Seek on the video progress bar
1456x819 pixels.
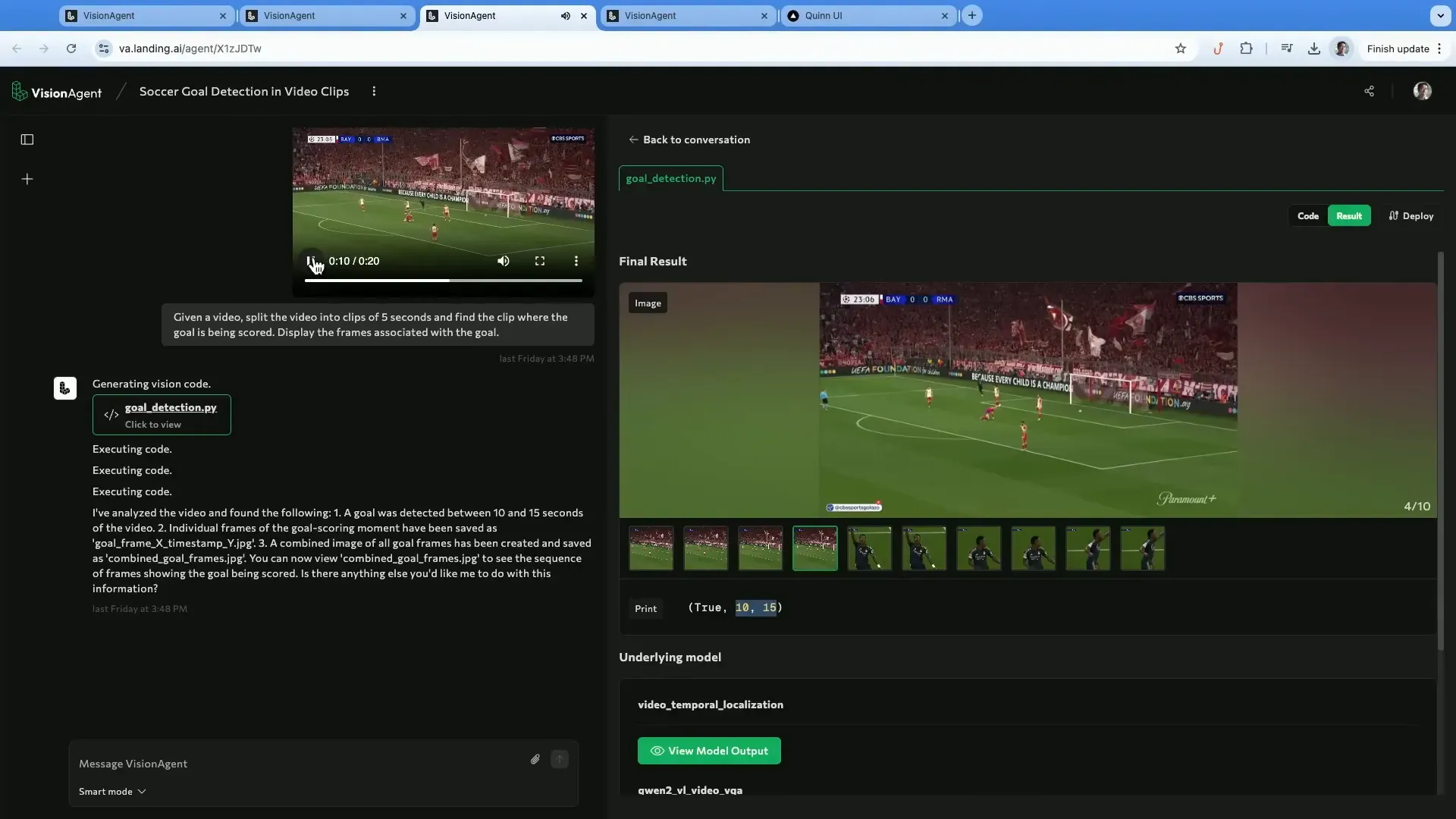coord(444,281)
